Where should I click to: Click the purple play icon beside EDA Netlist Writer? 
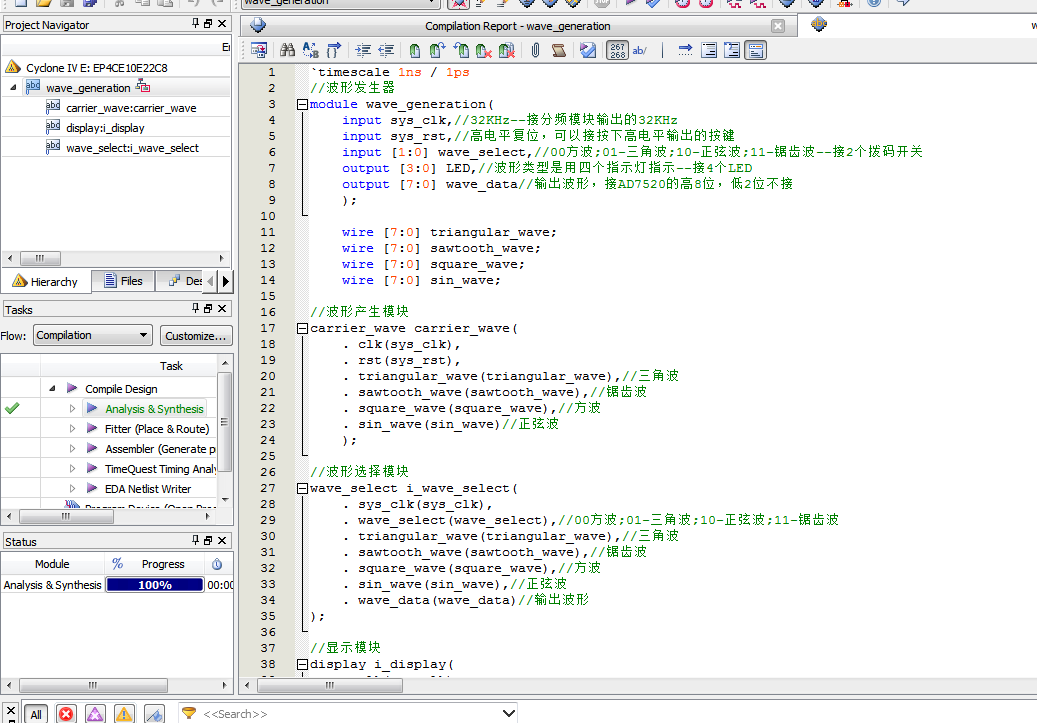click(92, 489)
